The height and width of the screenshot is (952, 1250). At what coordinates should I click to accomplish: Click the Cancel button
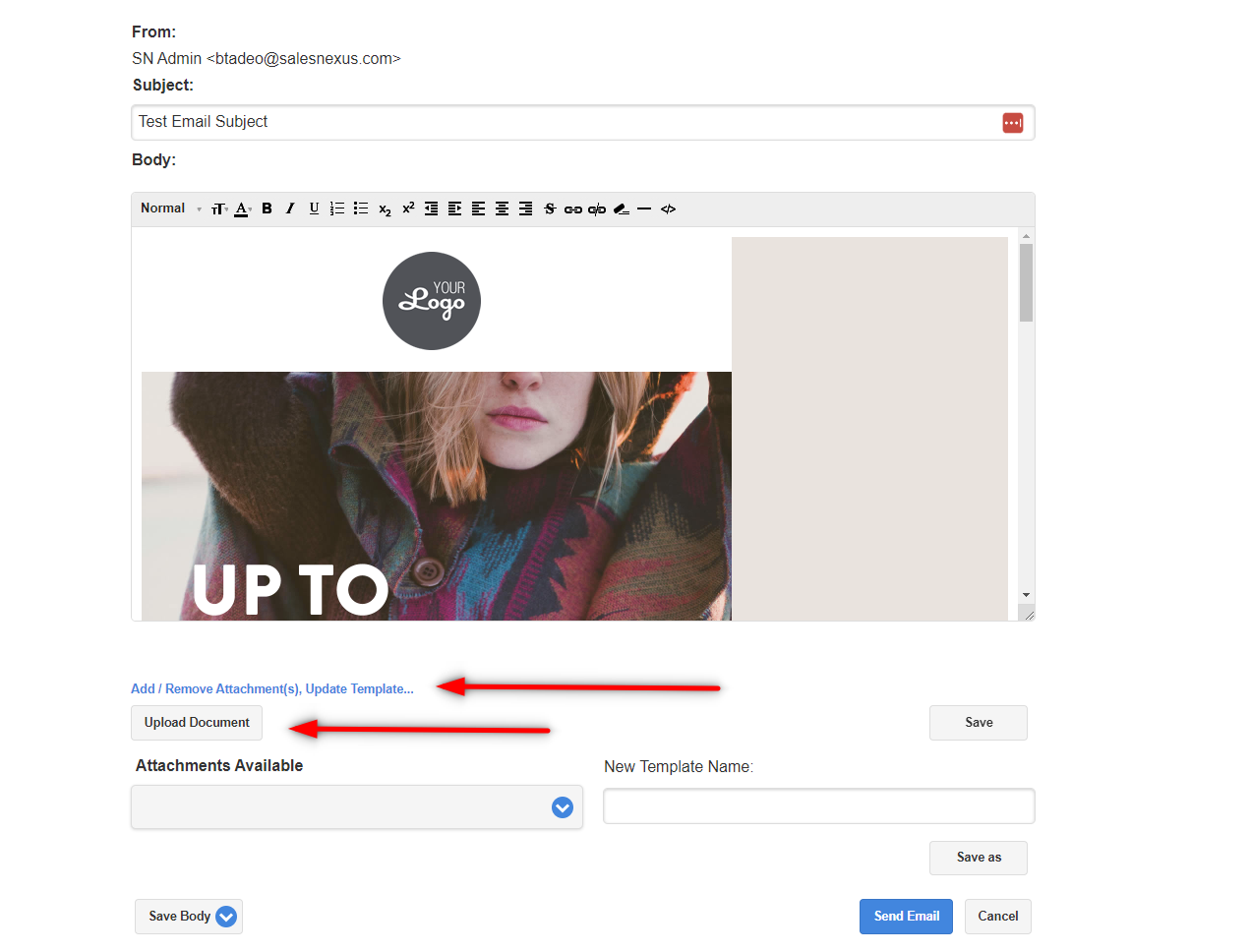tap(998, 917)
